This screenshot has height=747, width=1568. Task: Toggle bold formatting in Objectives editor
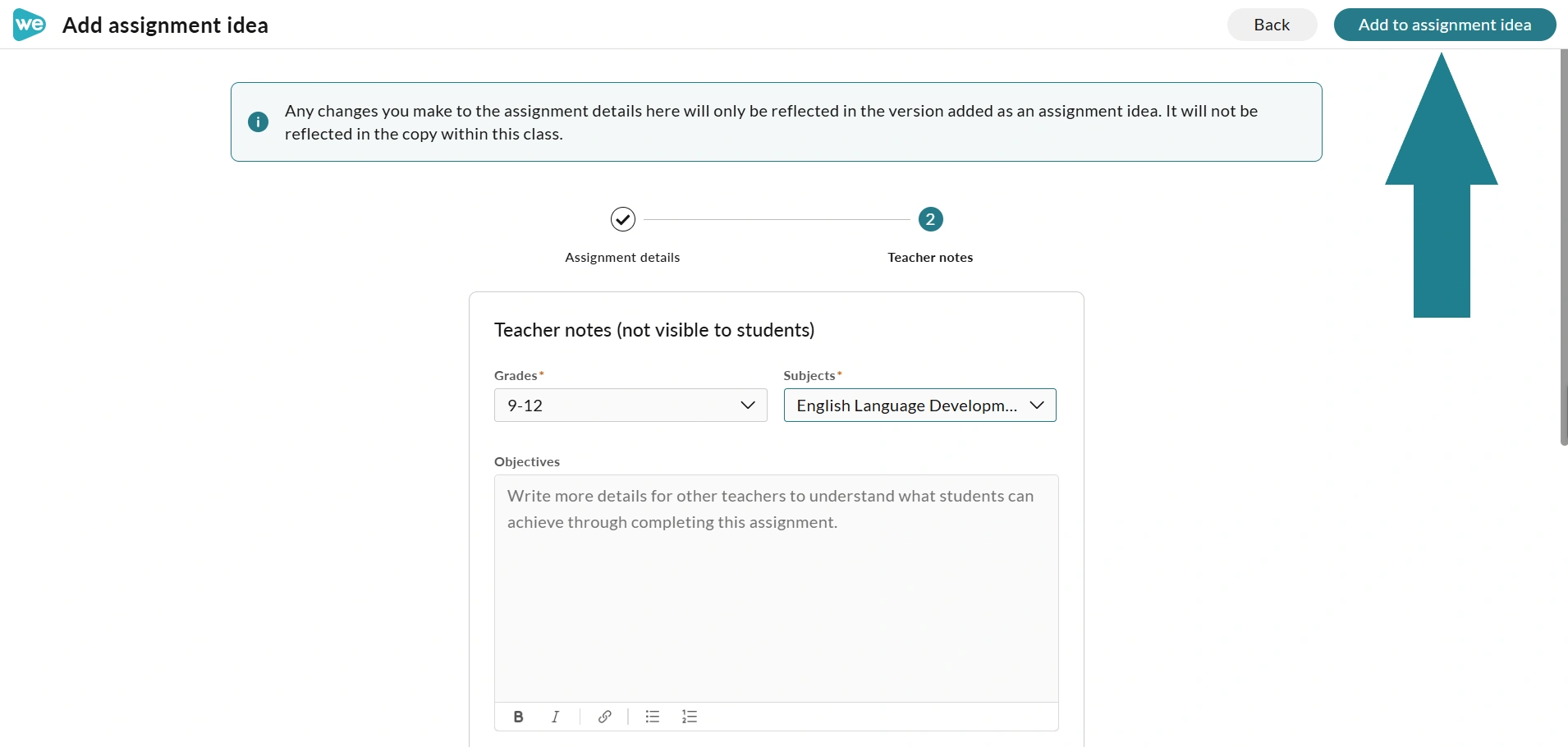click(518, 717)
